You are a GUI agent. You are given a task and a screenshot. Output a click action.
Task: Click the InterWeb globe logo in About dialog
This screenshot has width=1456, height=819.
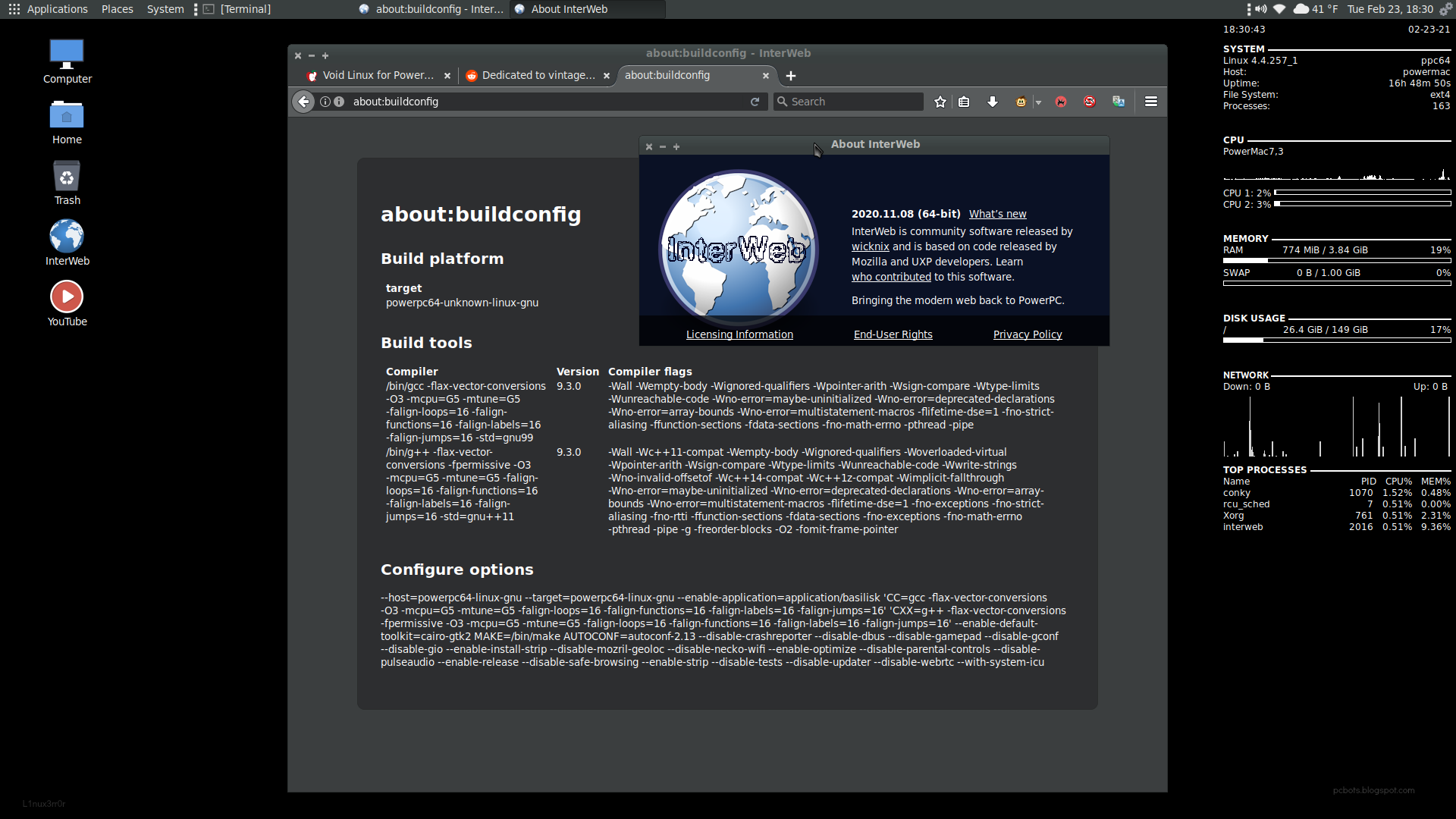click(x=738, y=249)
